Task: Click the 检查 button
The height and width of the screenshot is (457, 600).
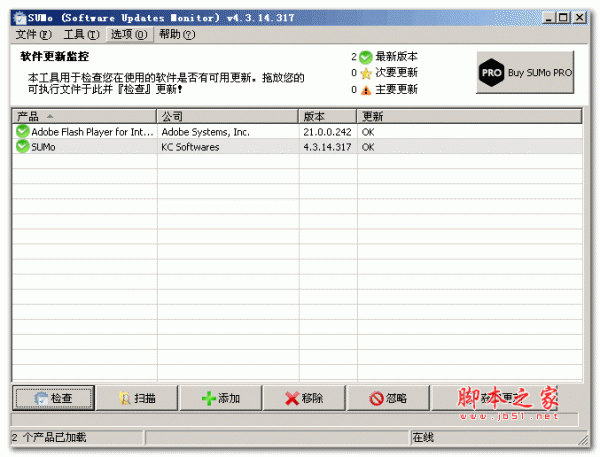Action: tap(54, 398)
